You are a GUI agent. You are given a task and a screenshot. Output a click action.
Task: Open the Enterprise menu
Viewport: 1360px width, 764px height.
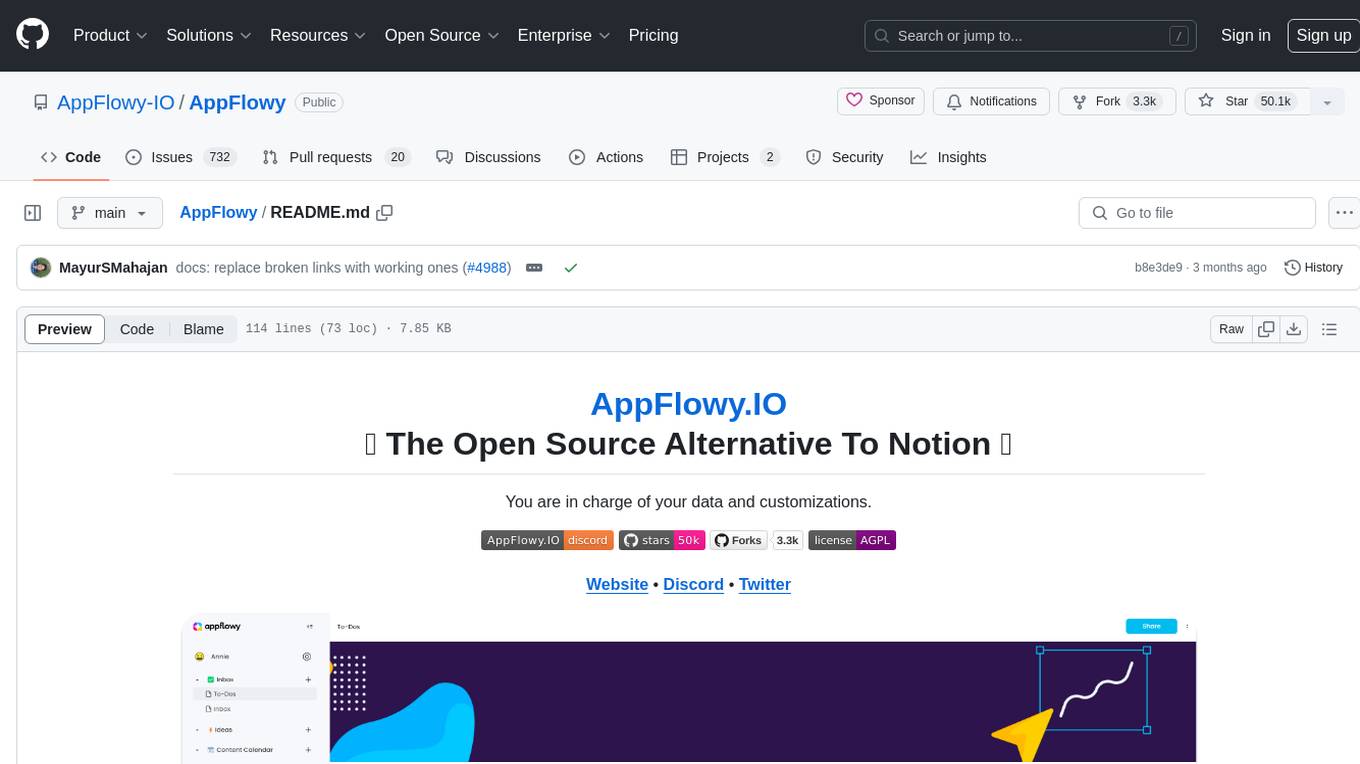point(563,35)
